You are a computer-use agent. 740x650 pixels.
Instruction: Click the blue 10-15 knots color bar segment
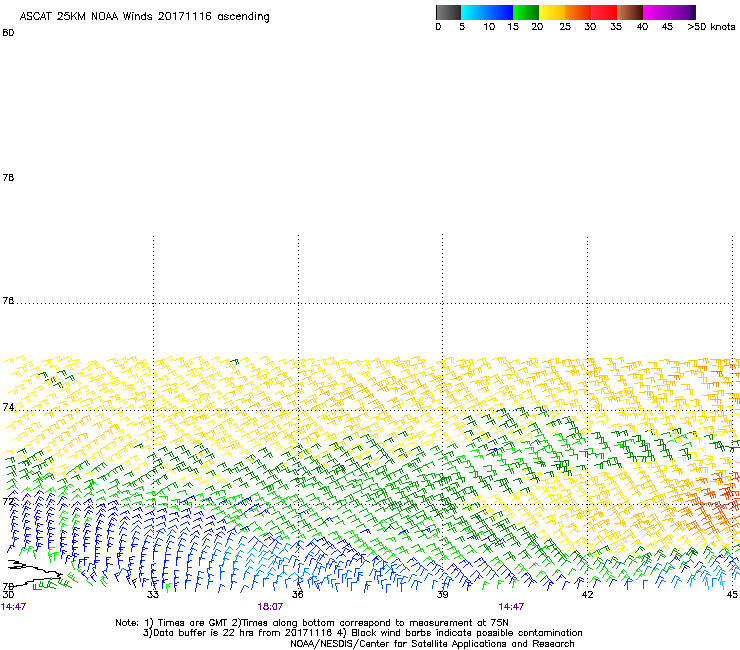(500, 12)
